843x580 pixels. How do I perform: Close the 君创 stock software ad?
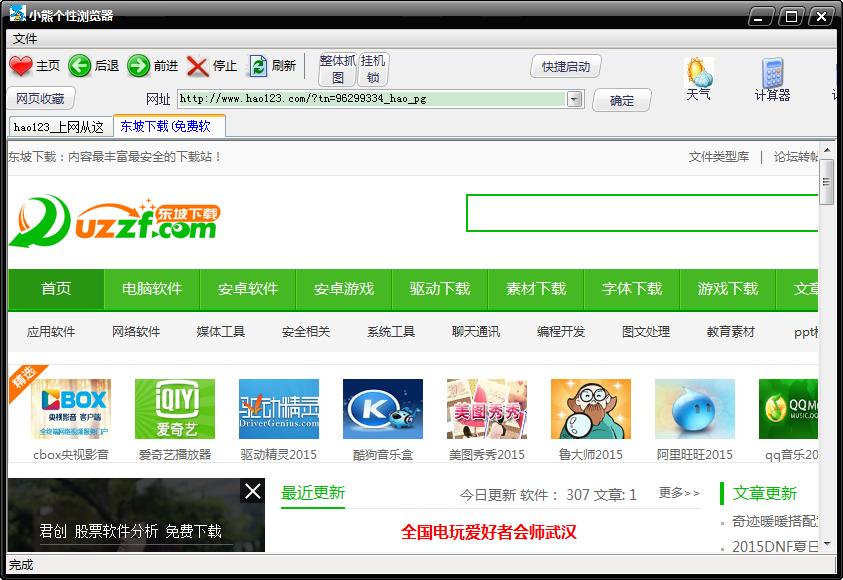pos(253,491)
